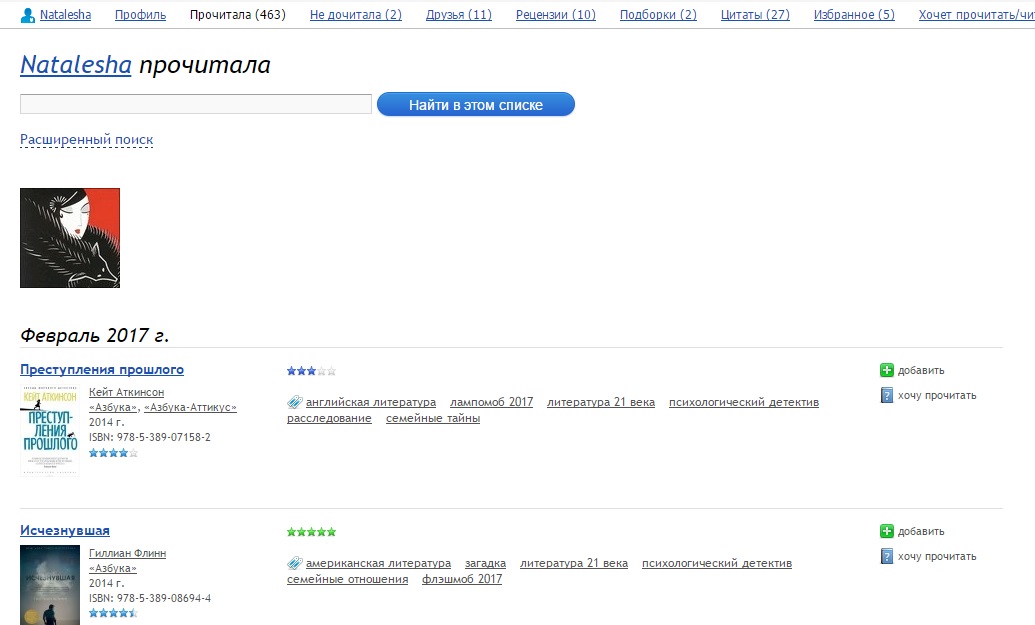The image size is (1035, 625).
Task: Open литература 21 века tag of Исчезнувшая
Action: (x=574, y=563)
